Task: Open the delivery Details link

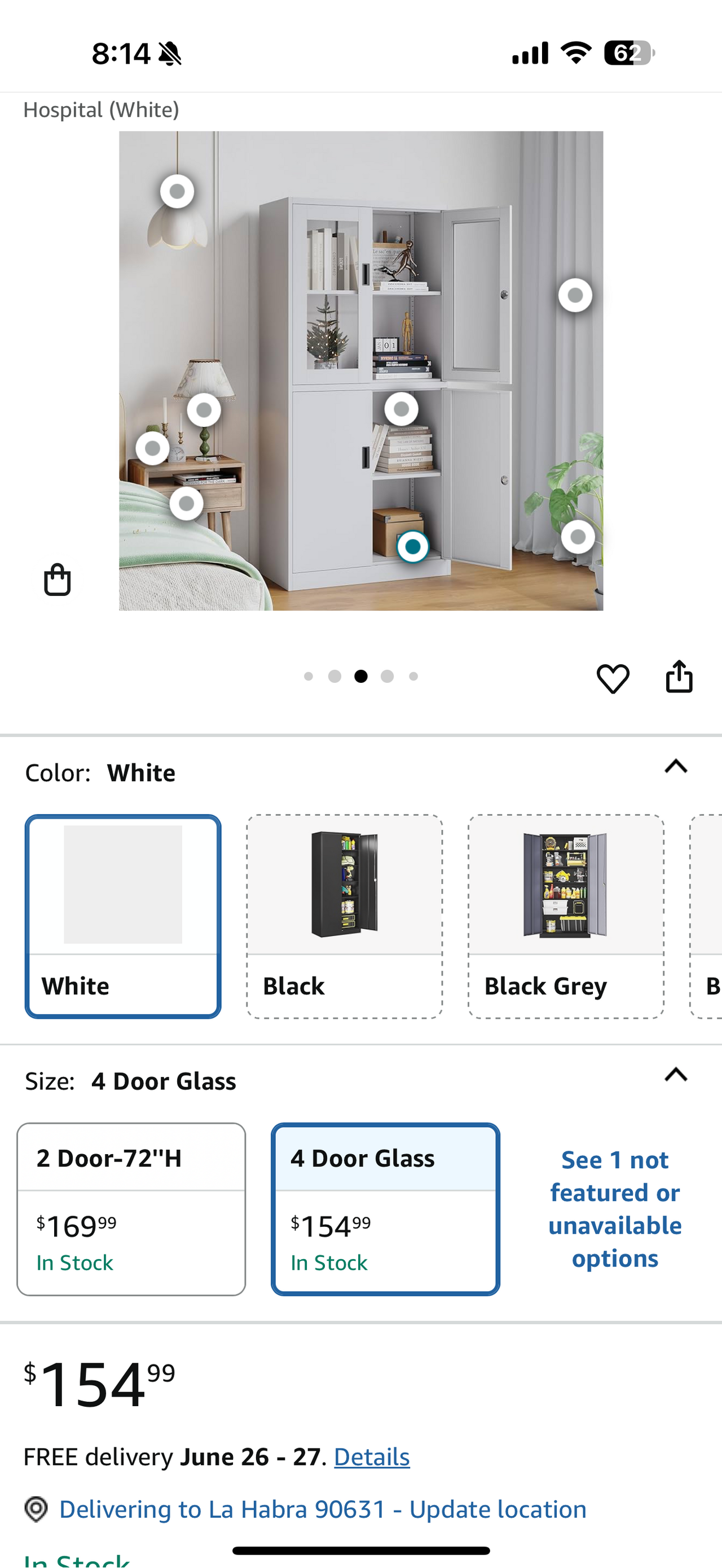Action: pyautogui.click(x=372, y=1456)
